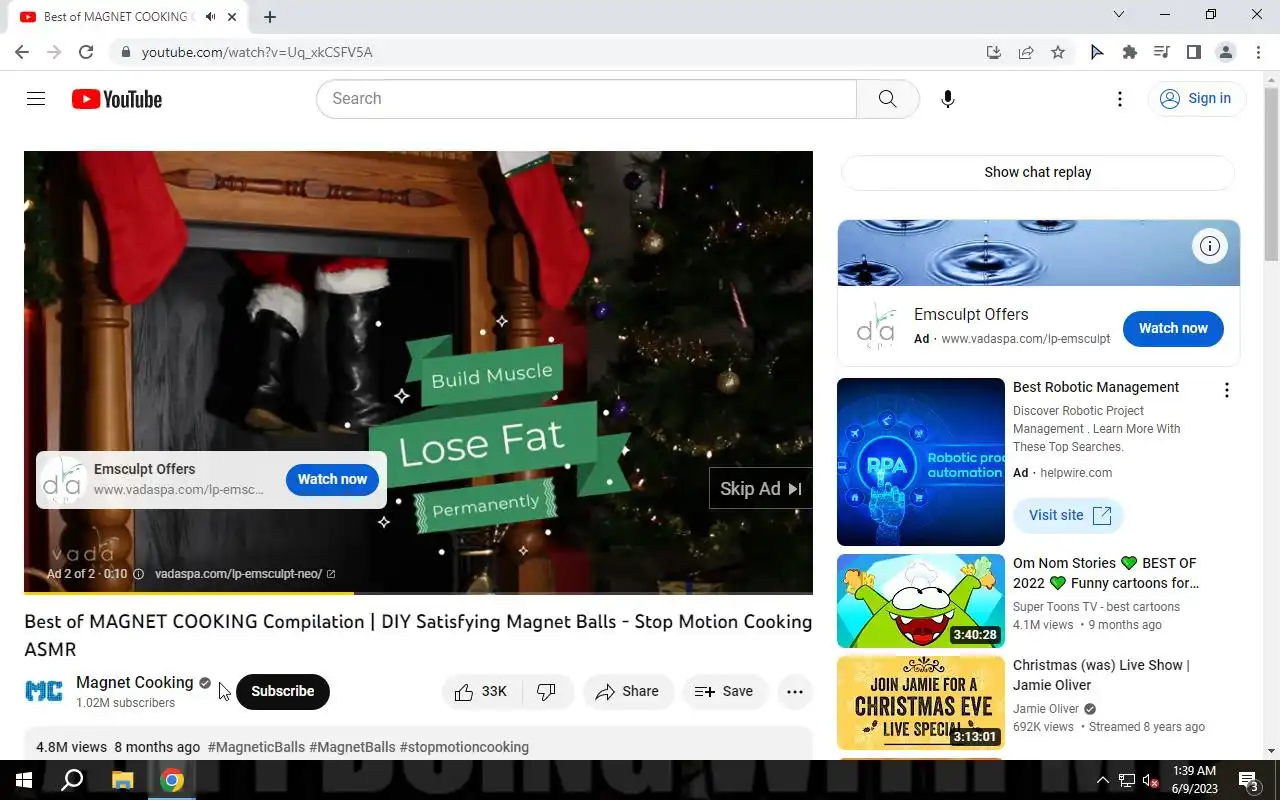Image resolution: width=1280 pixels, height=800 pixels.
Task: Open ad info icon in video
Action: [139, 574]
